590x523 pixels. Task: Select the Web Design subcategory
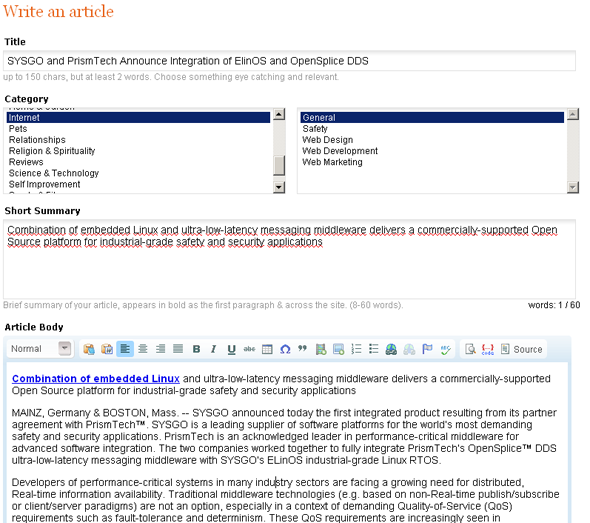click(x=432, y=140)
